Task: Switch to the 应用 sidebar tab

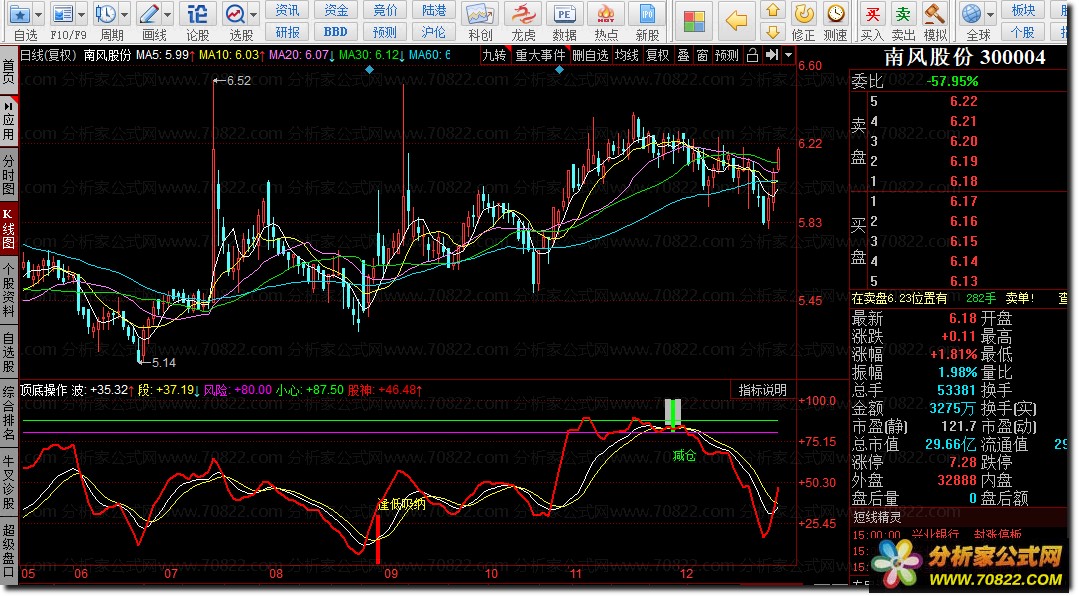Action: point(8,122)
